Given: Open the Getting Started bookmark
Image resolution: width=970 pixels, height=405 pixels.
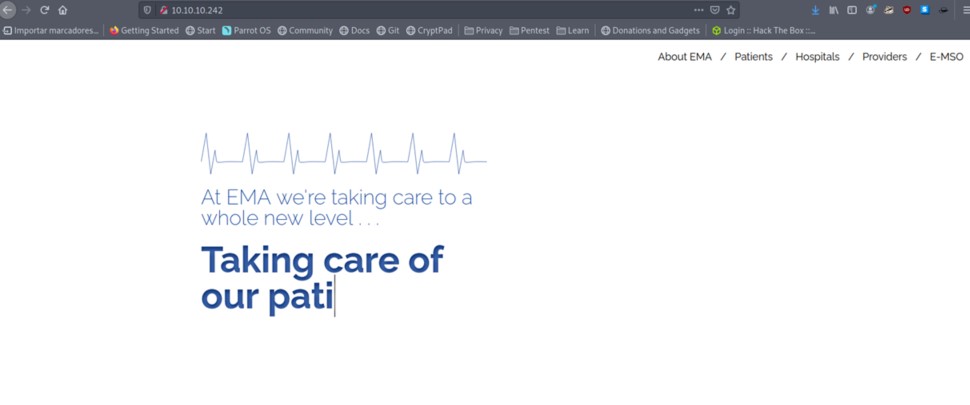Looking at the screenshot, I should pyautogui.click(x=144, y=30).
